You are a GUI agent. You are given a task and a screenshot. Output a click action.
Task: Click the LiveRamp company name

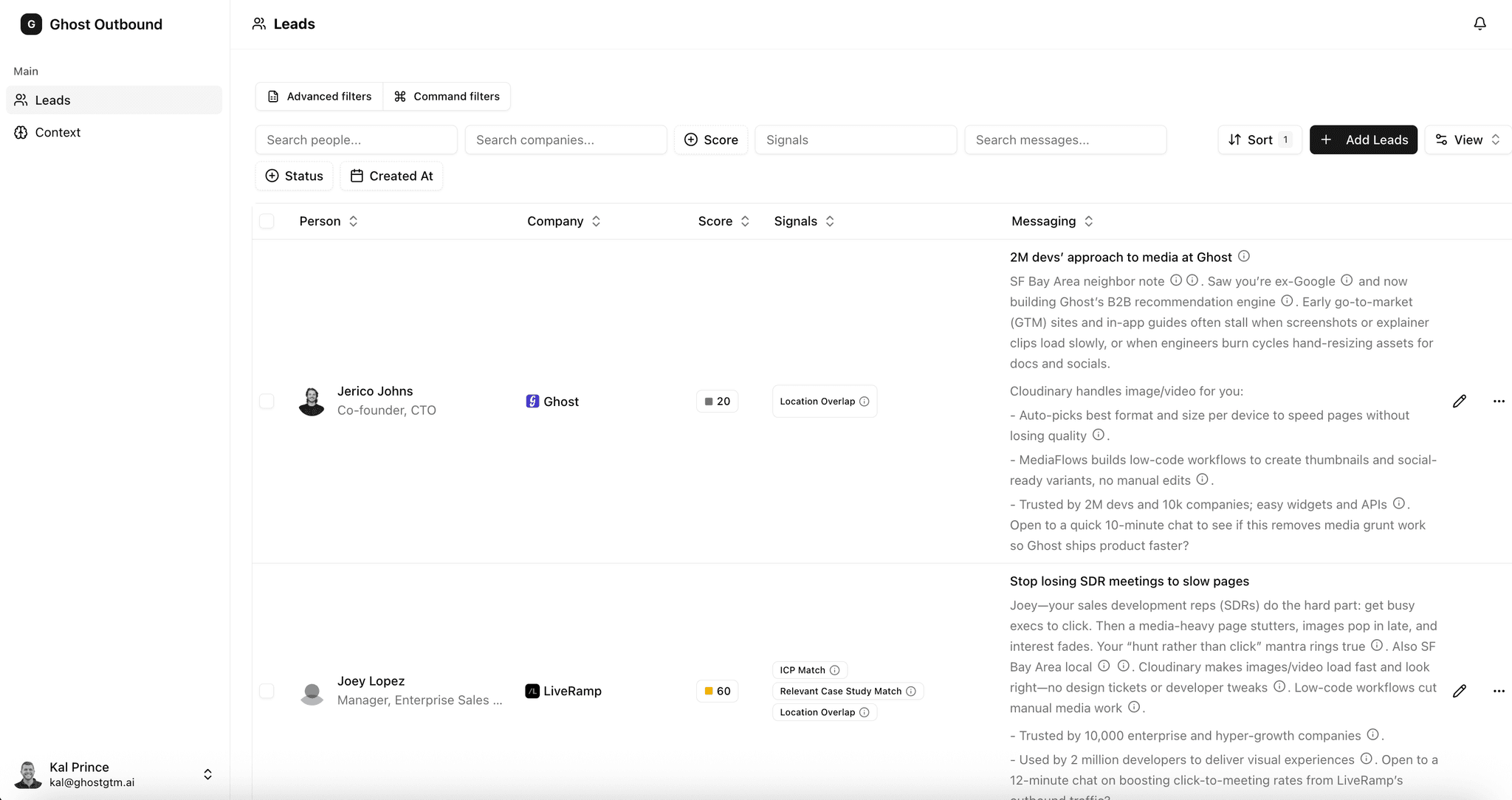point(572,692)
